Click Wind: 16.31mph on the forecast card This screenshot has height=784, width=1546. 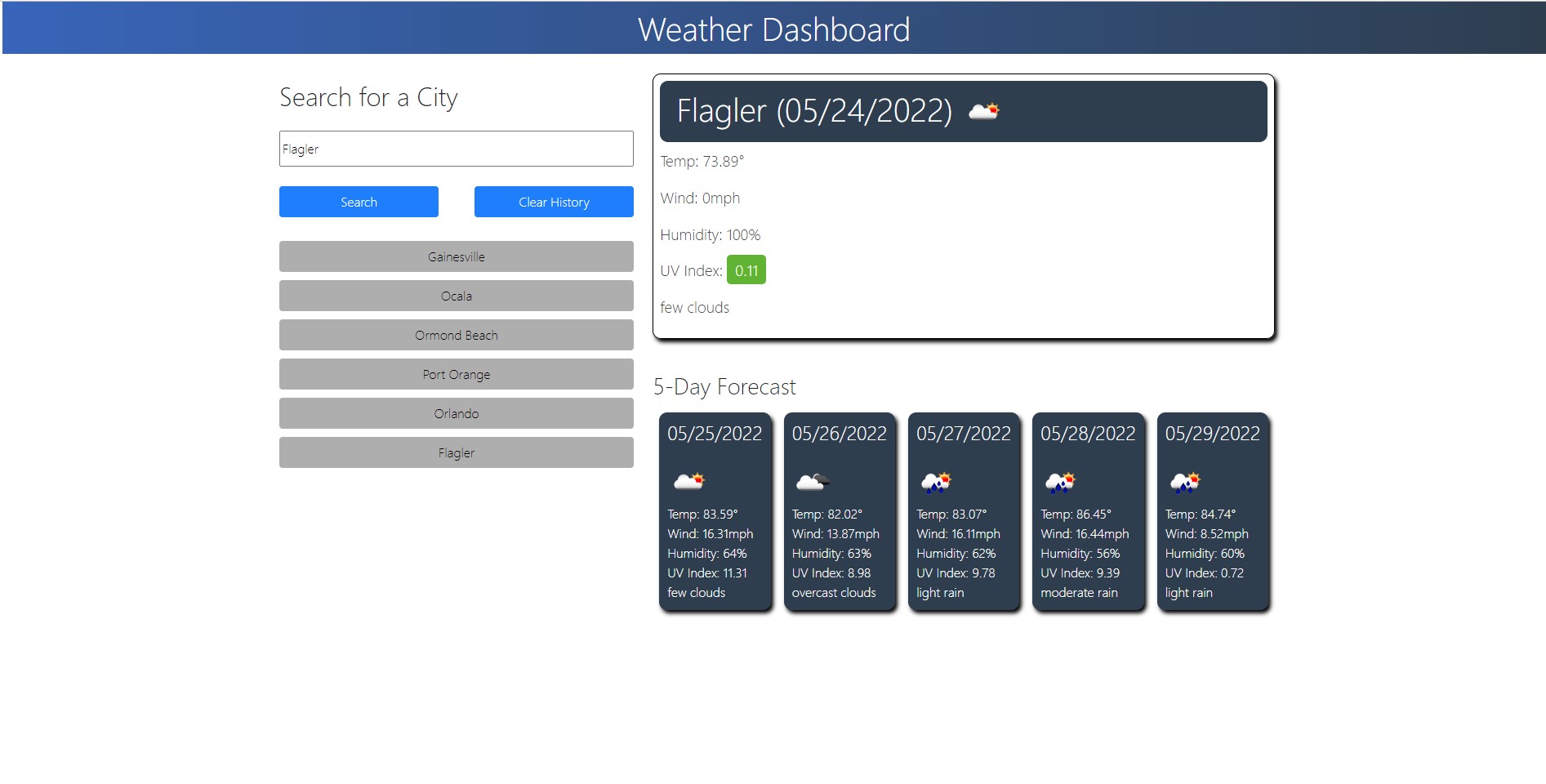pyautogui.click(x=711, y=534)
